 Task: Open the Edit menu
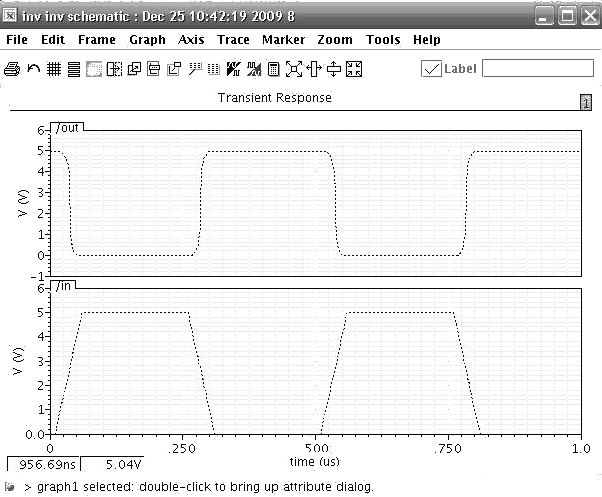[x=53, y=40]
